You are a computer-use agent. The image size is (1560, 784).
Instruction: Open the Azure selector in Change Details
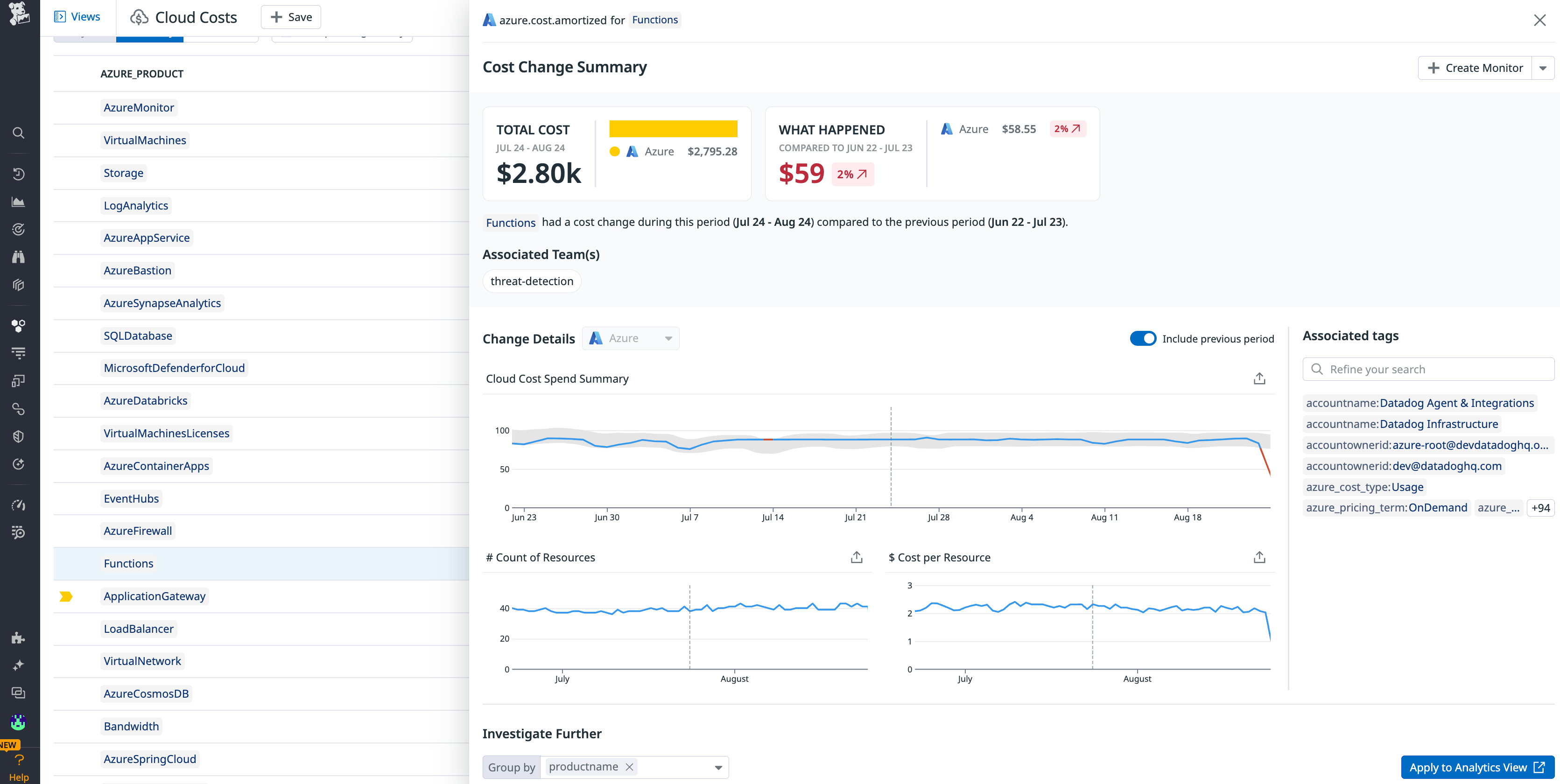click(631, 338)
